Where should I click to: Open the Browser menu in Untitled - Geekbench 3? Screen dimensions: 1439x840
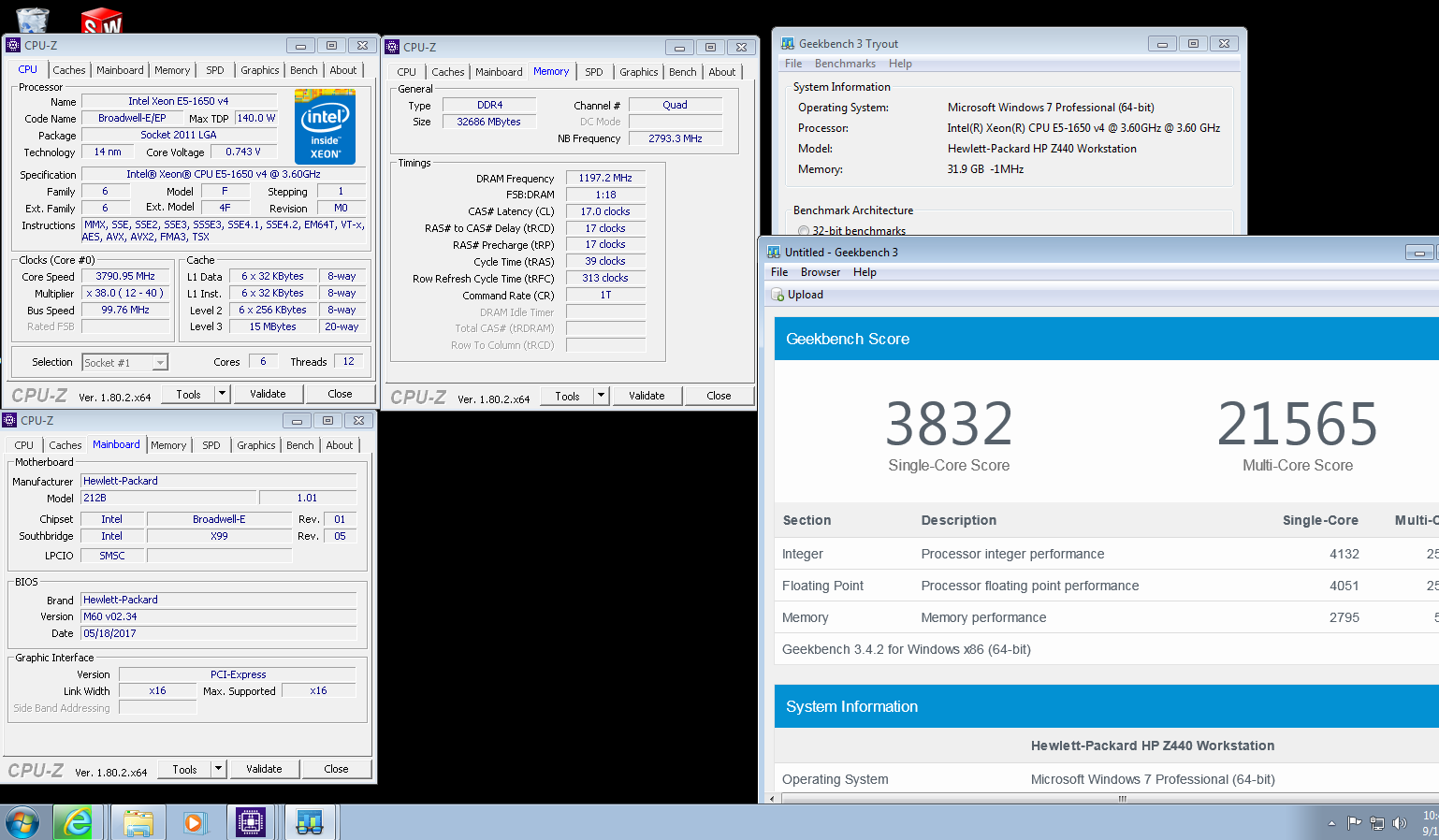pyautogui.click(x=821, y=272)
